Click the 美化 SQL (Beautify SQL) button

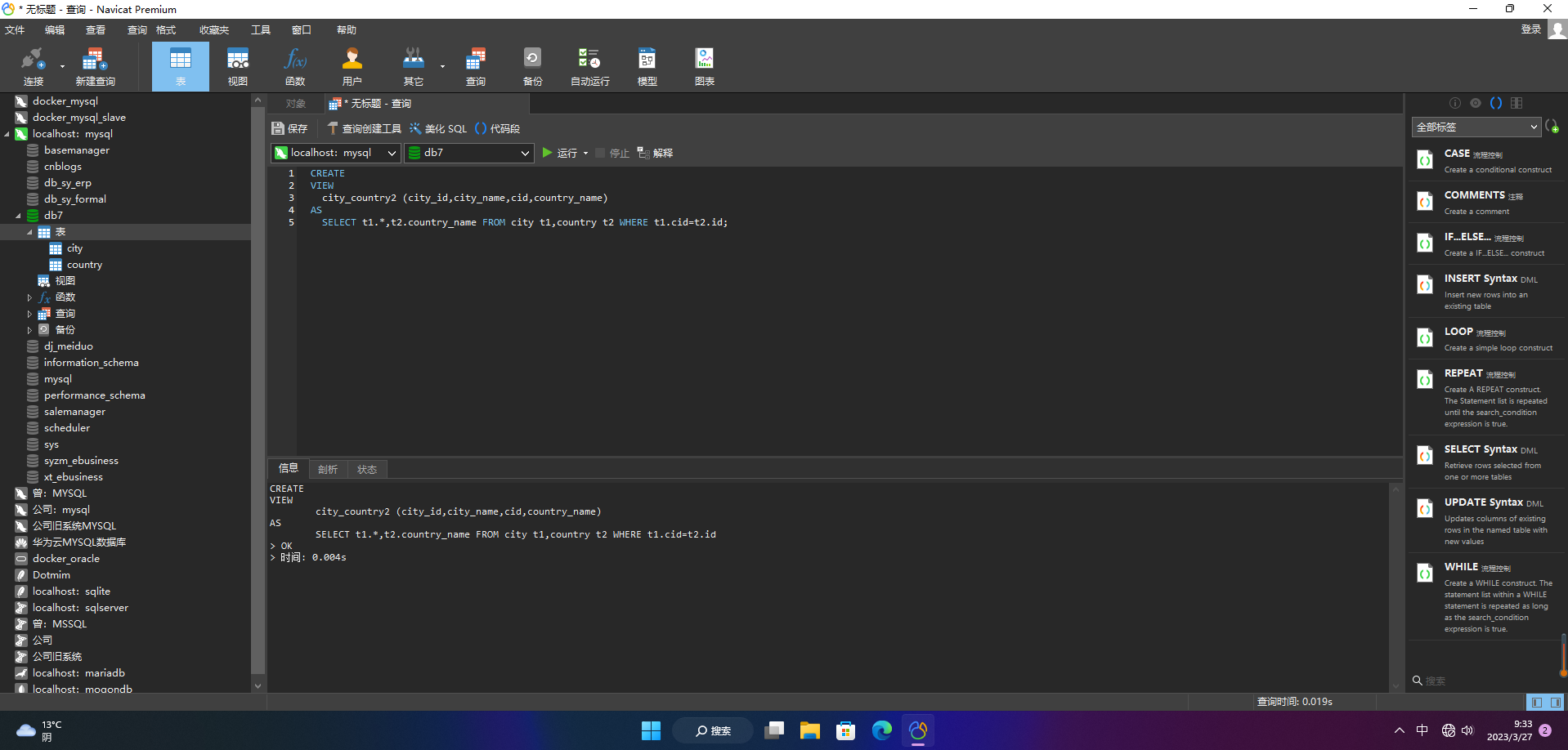[x=438, y=129]
